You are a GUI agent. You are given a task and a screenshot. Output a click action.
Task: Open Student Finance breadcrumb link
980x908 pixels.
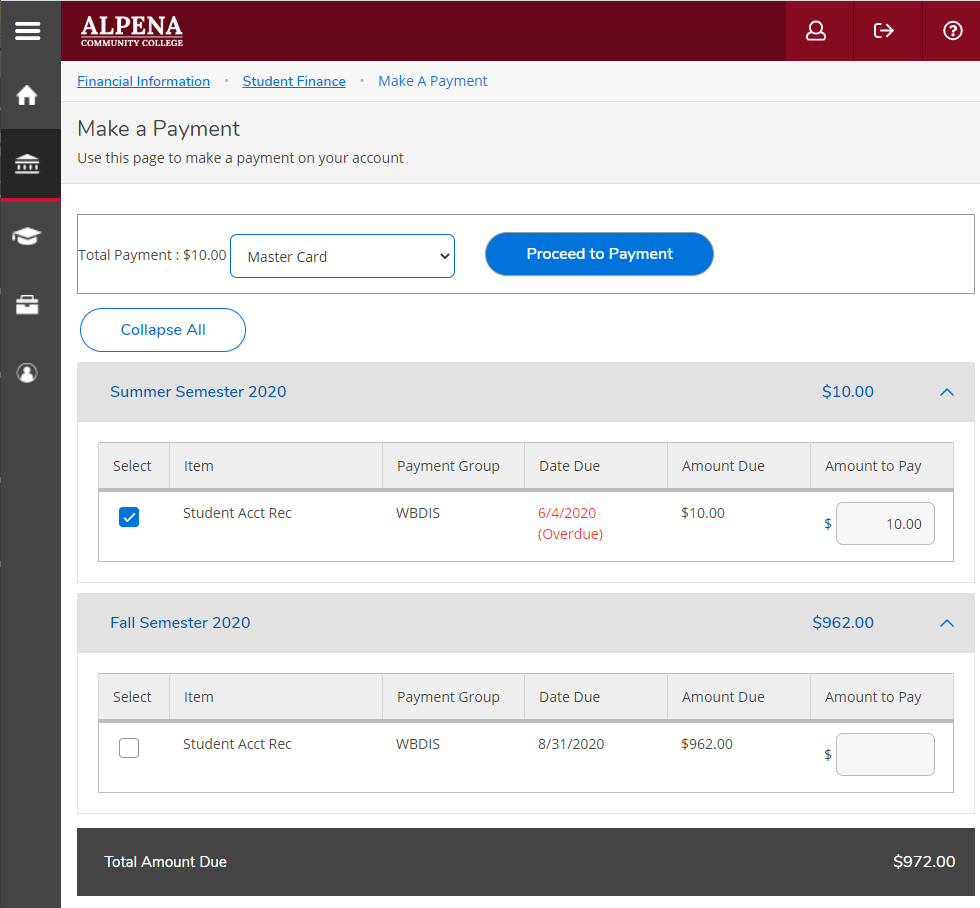click(294, 81)
